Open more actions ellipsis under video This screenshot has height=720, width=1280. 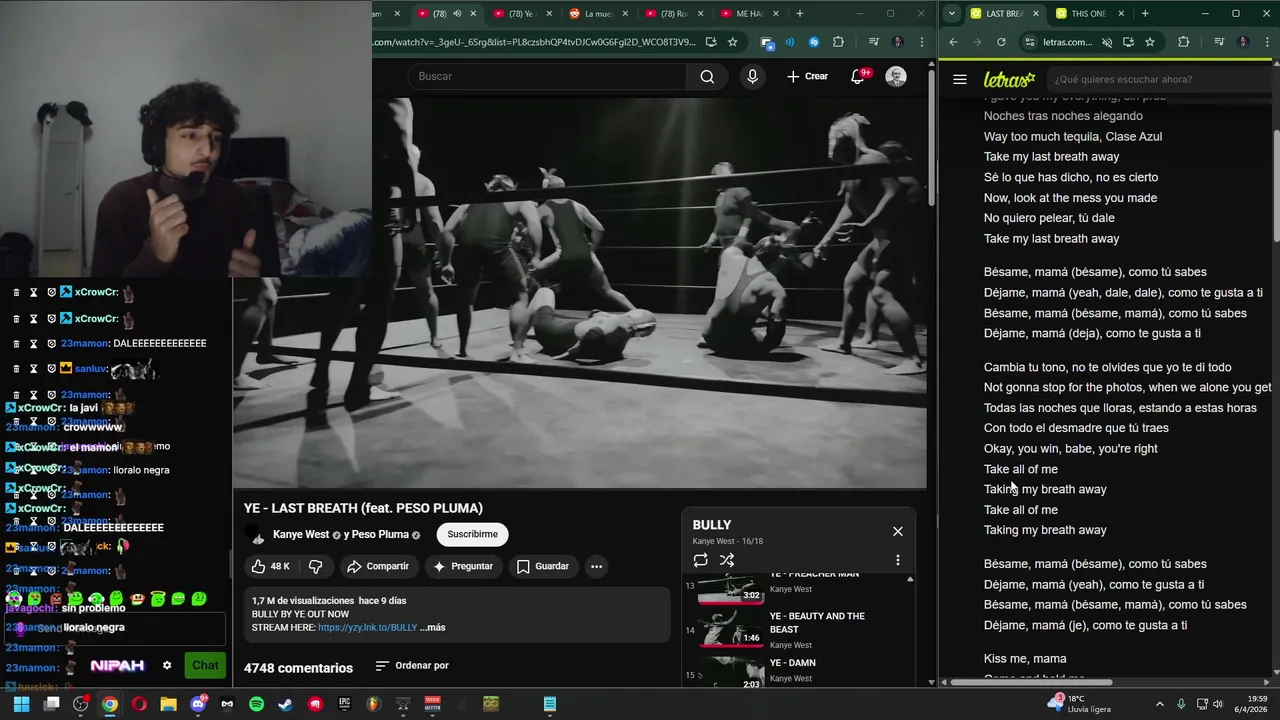click(x=596, y=566)
